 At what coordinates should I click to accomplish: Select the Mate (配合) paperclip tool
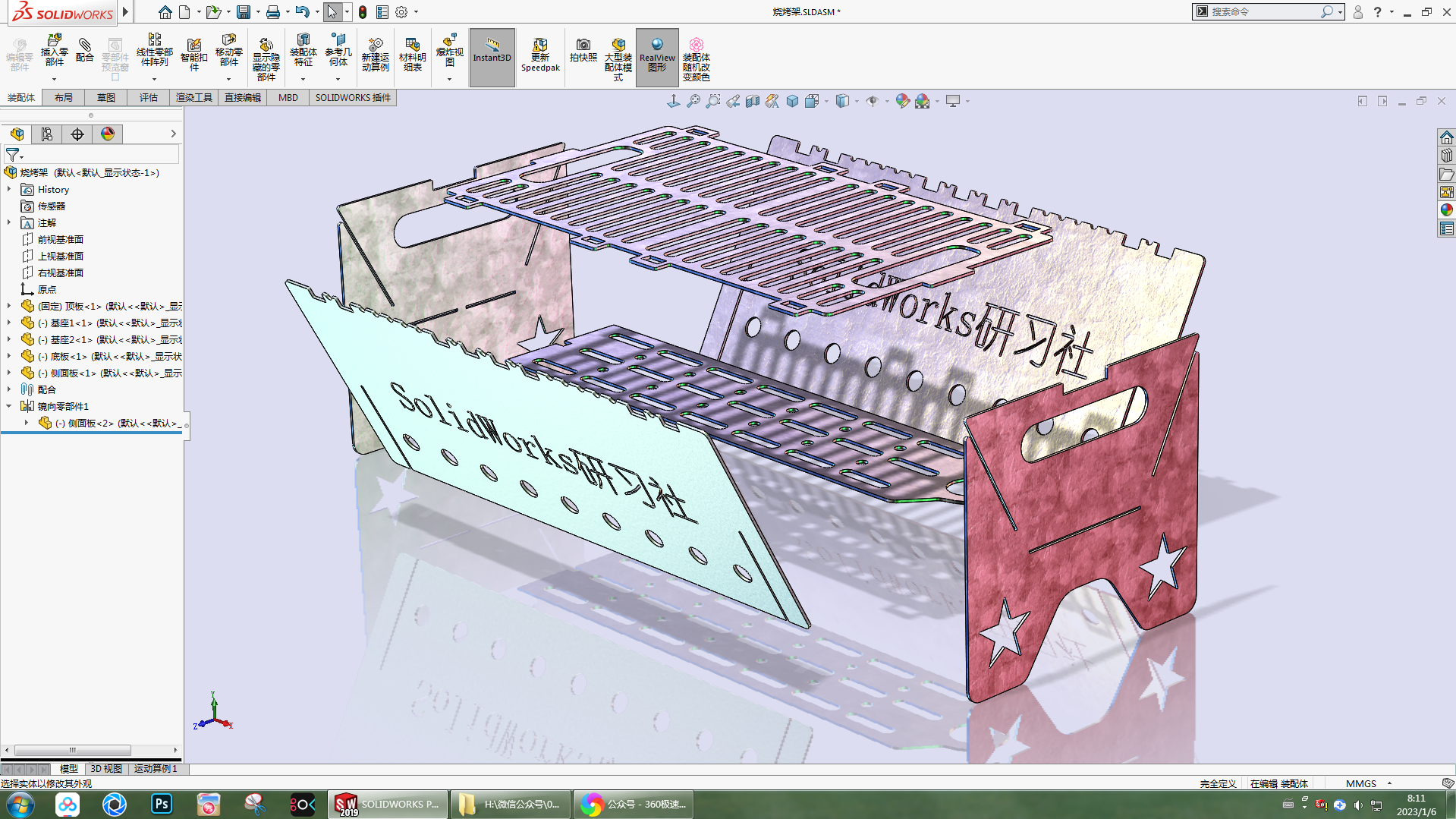coord(85,51)
